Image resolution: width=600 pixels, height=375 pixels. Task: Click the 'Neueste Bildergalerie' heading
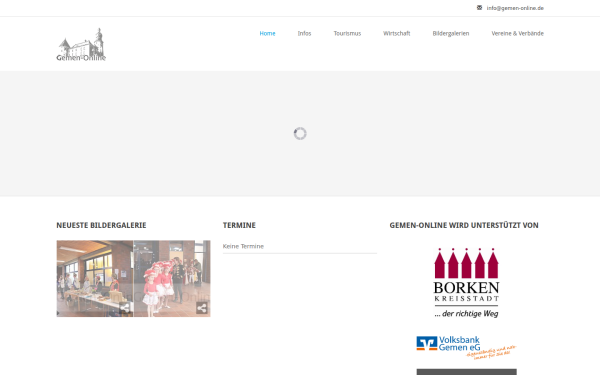click(101, 225)
